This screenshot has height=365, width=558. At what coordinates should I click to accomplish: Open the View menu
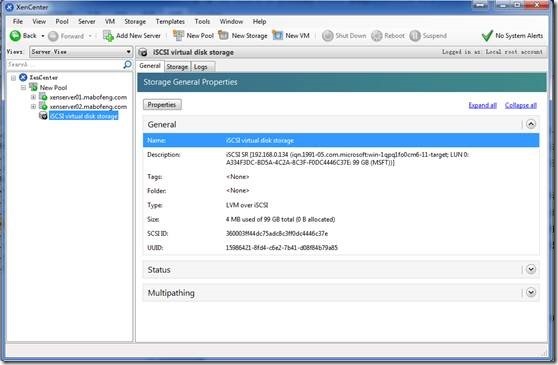pos(39,21)
